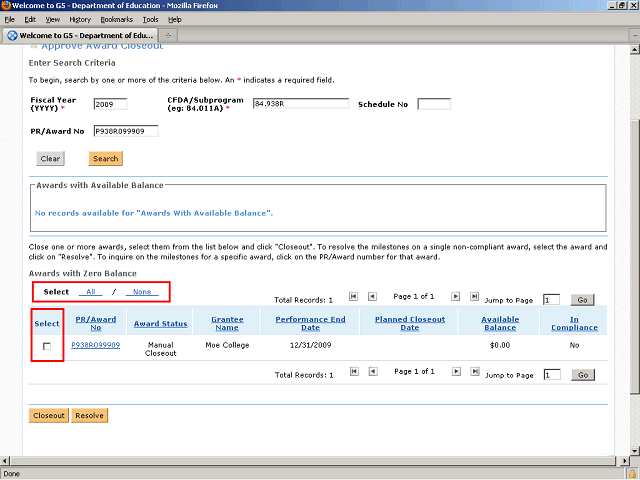Go to previous page in lower pager

click(x=373, y=371)
